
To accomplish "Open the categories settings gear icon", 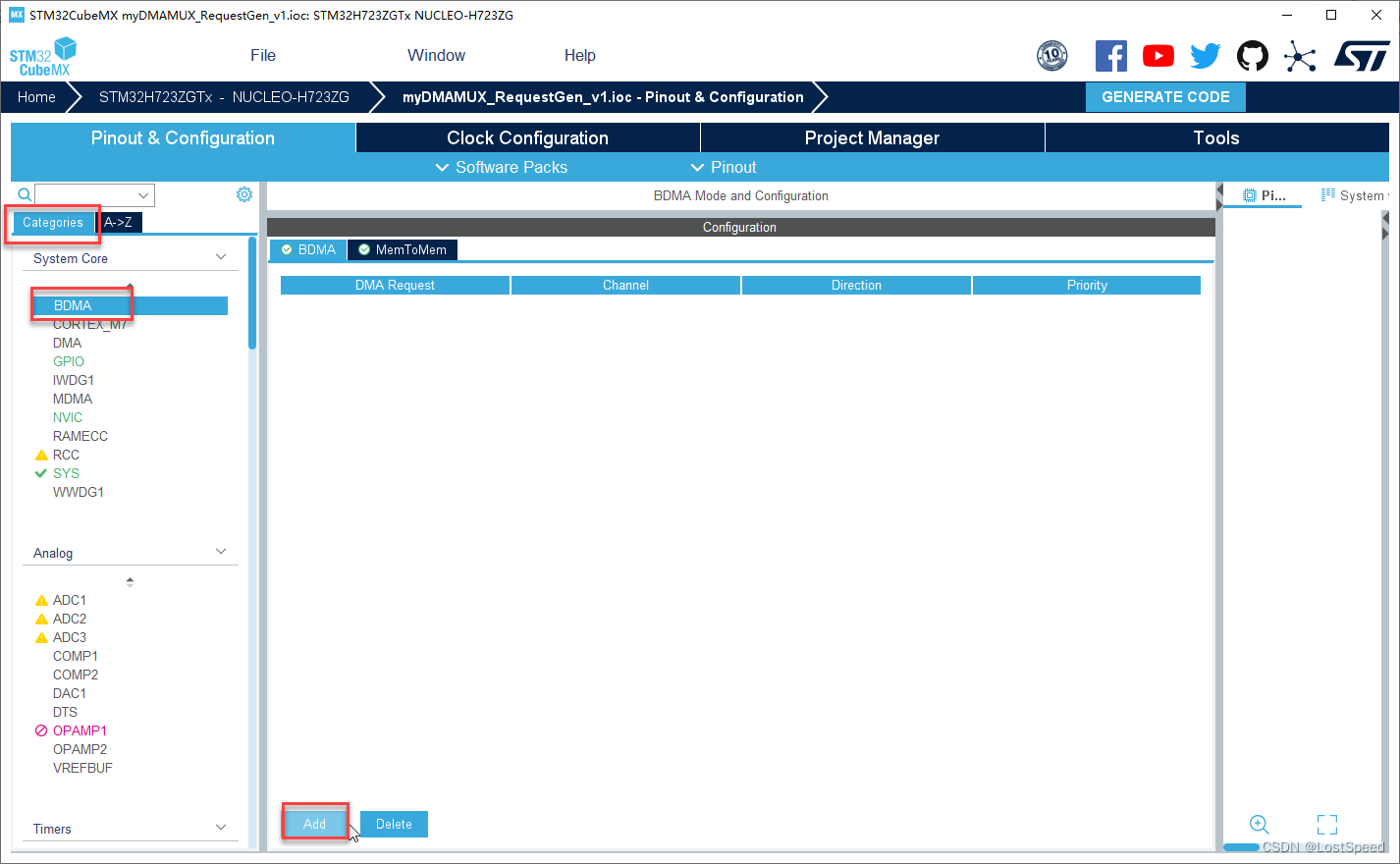I will [244, 194].
